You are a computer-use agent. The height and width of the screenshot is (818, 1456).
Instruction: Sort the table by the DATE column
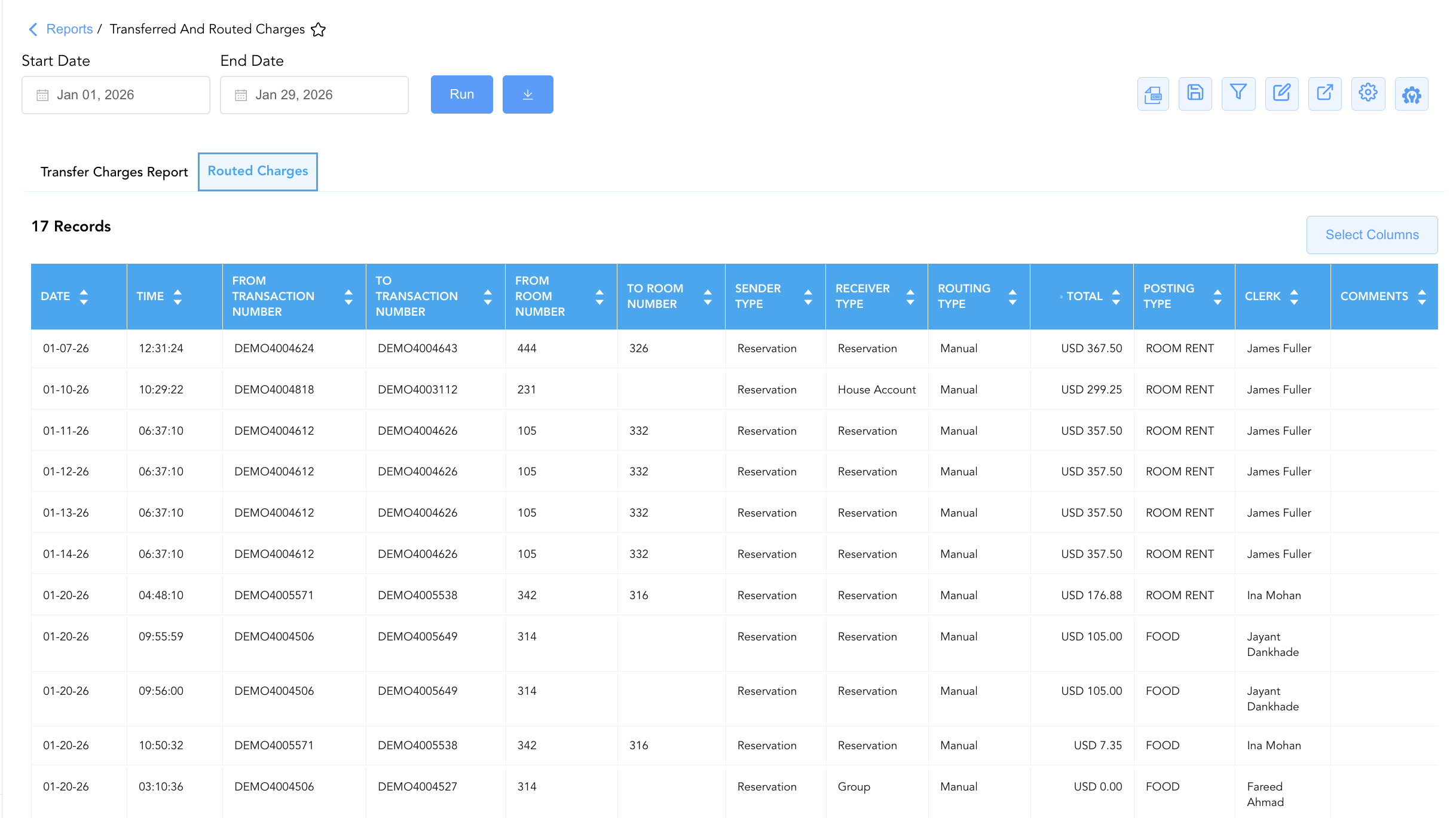(84, 297)
